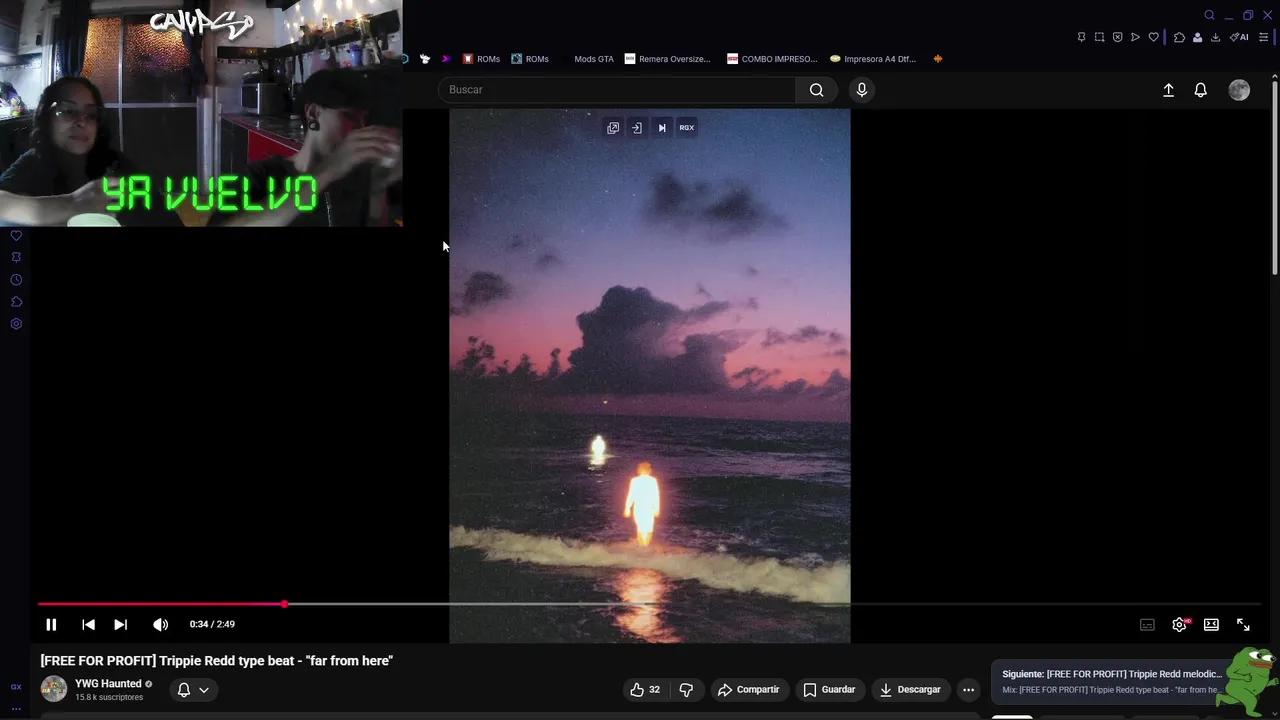Open first ROMs bookmark
Screen dimensions: 1280x720
click(481, 59)
